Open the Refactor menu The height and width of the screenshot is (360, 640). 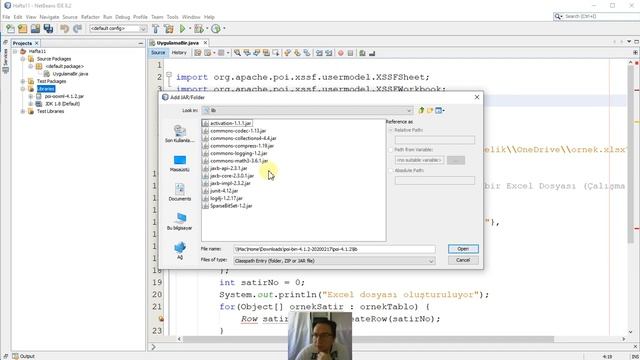coord(90,17)
